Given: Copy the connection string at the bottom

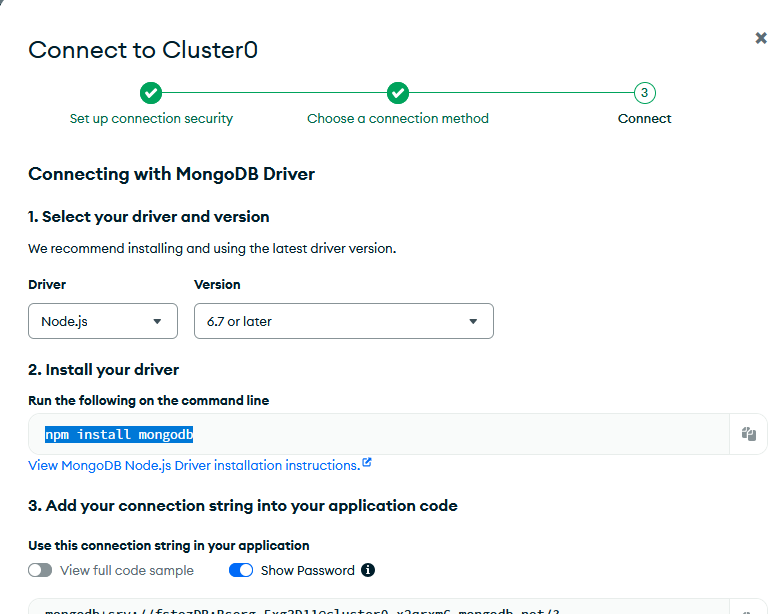Looking at the screenshot, I should tap(748, 608).
